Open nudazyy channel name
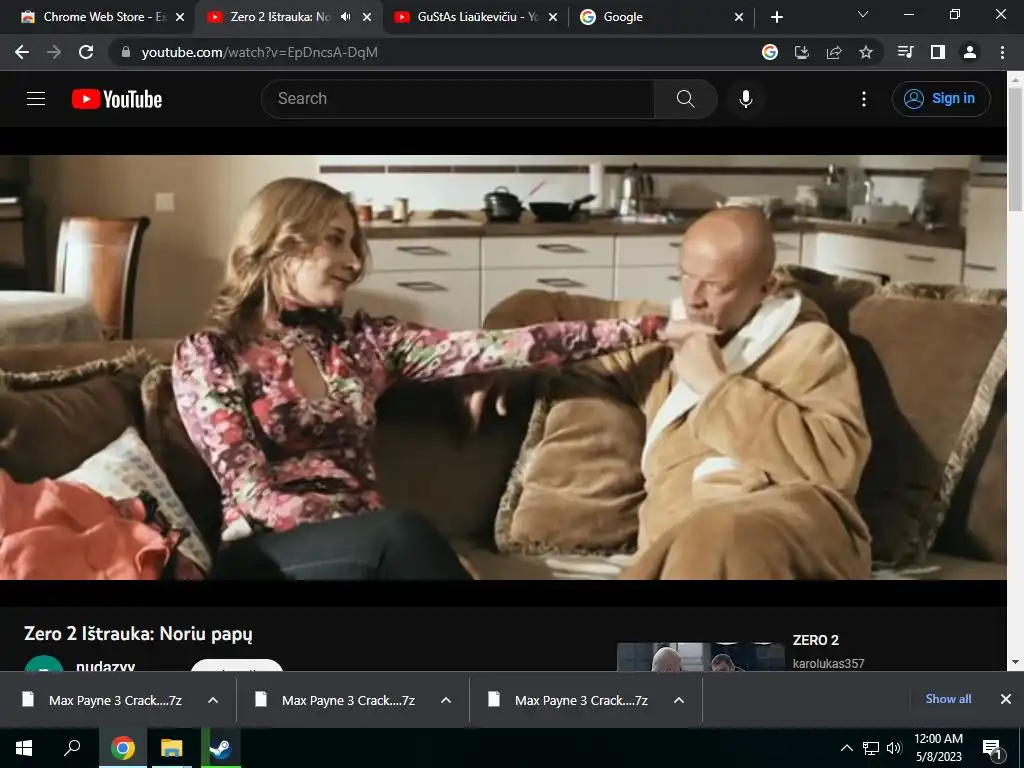Screen dimensions: 1024x768 click(x=105, y=665)
